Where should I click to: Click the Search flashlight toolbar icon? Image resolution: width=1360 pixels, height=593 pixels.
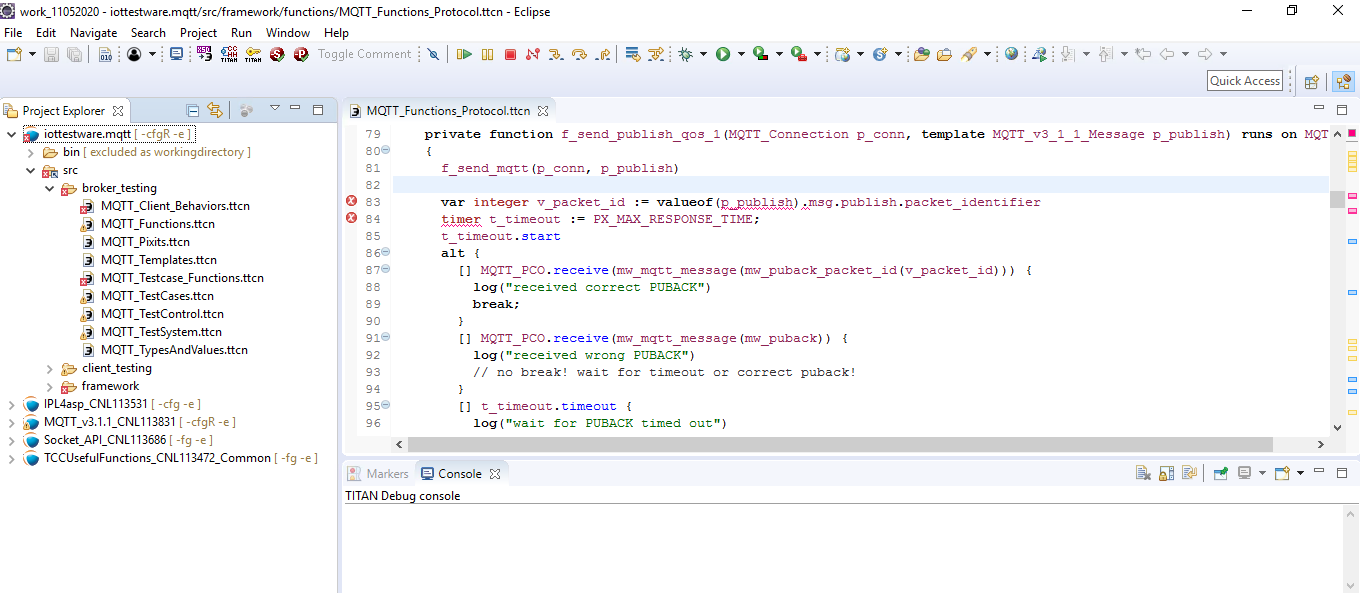click(x=969, y=54)
